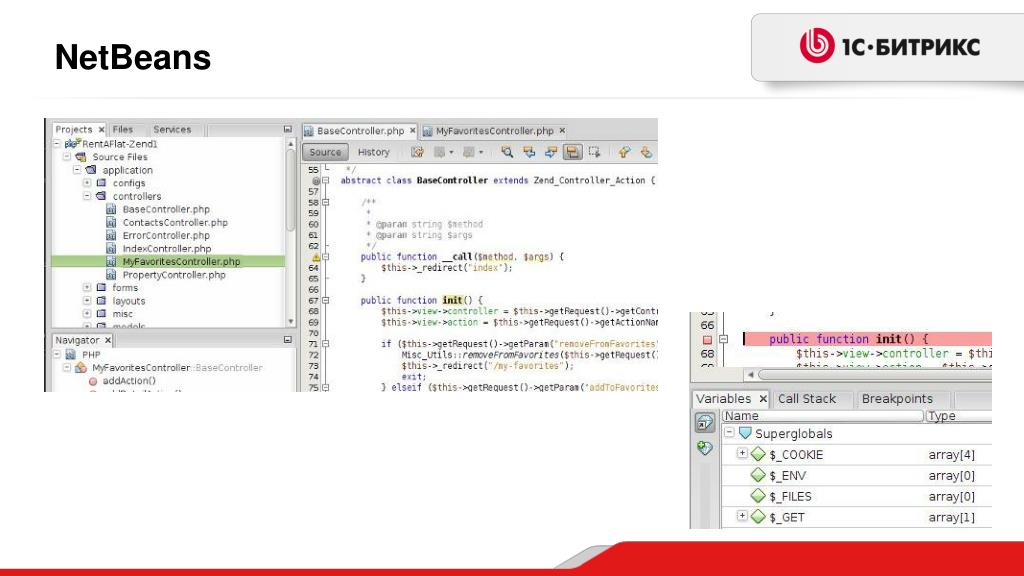
Task: Click the Find Previous Occurrence icon
Action: (529, 152)
